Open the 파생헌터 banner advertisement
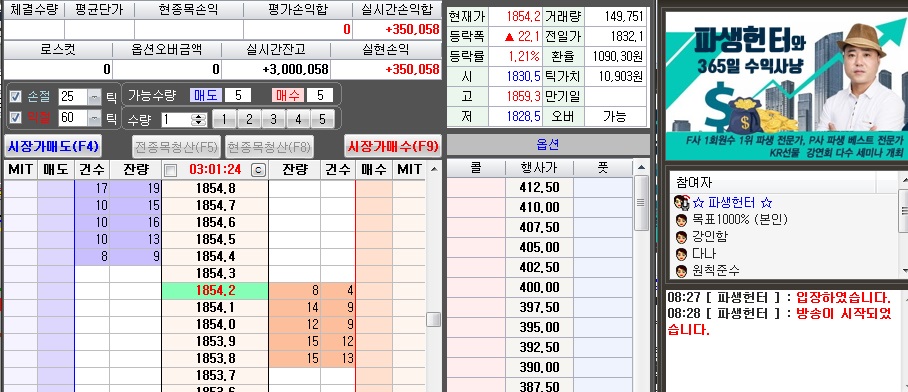The height and width of the screenshot is (392, 908). click(x=786, y=85)
